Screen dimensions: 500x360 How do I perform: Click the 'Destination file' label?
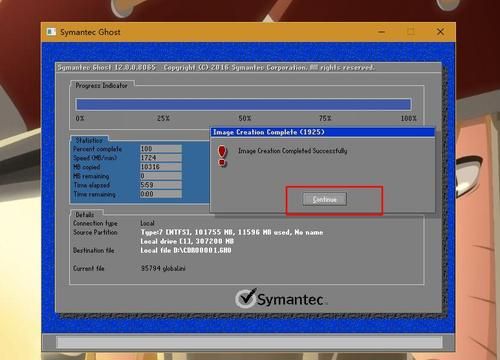[x=94, y=250]
